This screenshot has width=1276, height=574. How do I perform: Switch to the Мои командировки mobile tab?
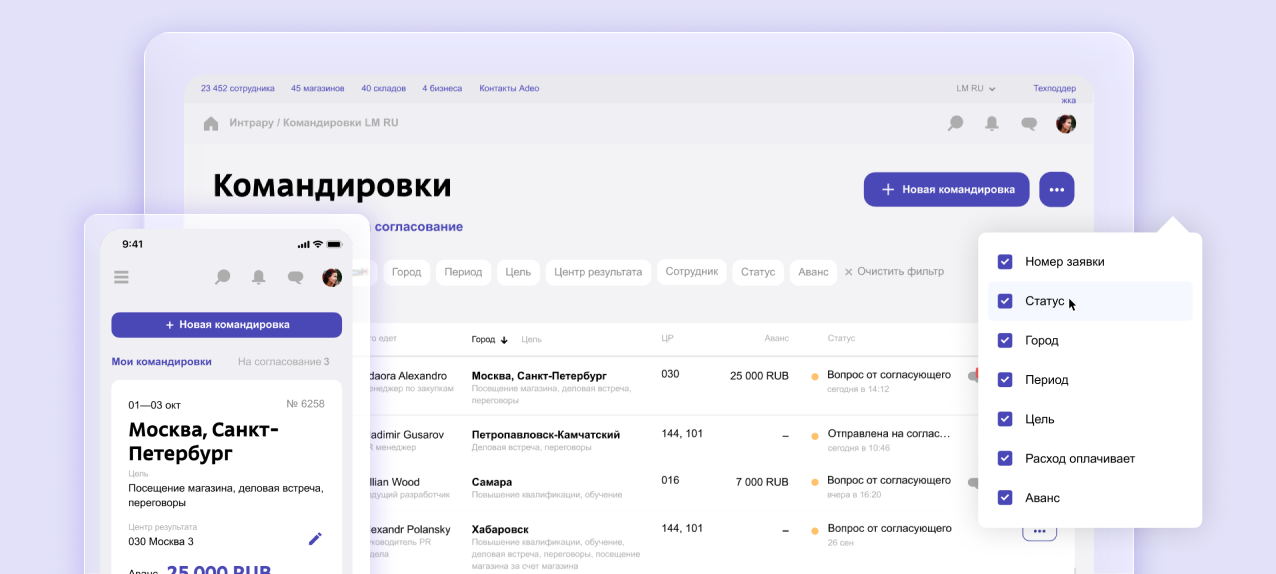click(x=161, y=362)
